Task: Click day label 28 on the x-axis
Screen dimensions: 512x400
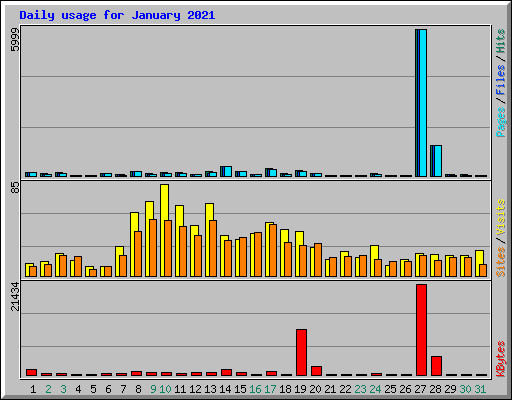Action: 435,389
